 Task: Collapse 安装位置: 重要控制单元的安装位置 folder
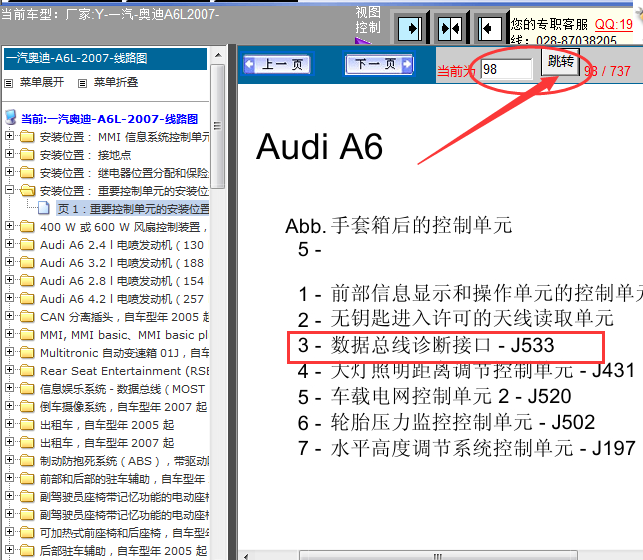click(x=9, y=189)
